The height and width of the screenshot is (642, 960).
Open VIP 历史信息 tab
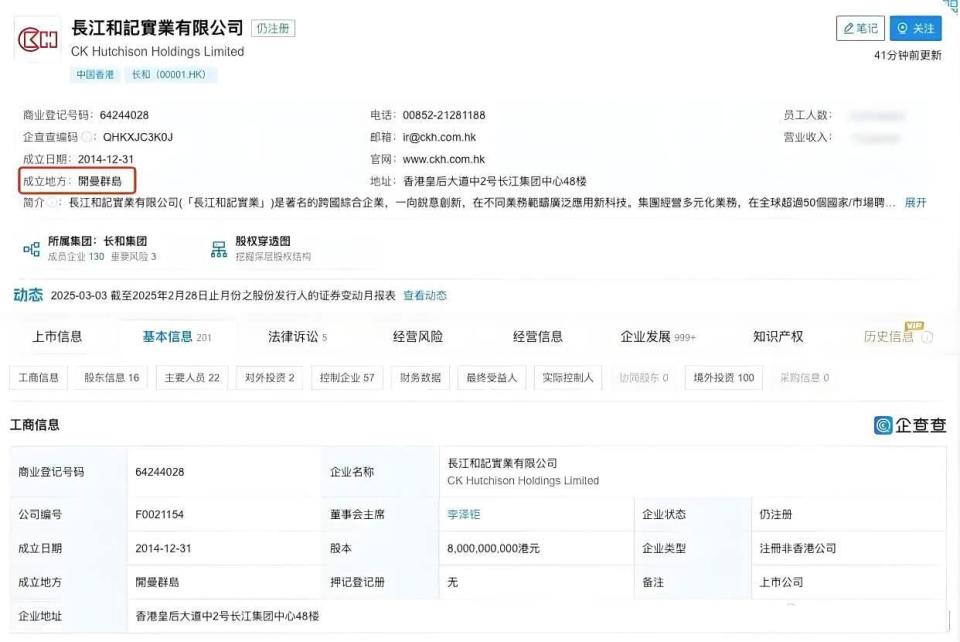[x=888, y=337]
